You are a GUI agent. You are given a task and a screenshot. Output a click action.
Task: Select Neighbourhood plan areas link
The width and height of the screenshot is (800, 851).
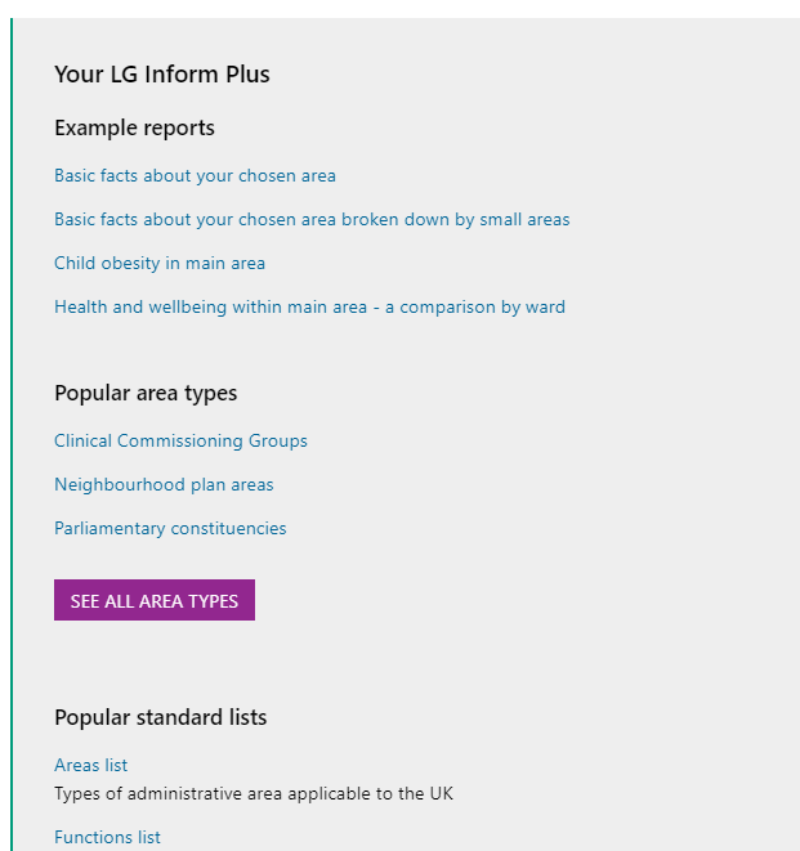tap(164, 485)
